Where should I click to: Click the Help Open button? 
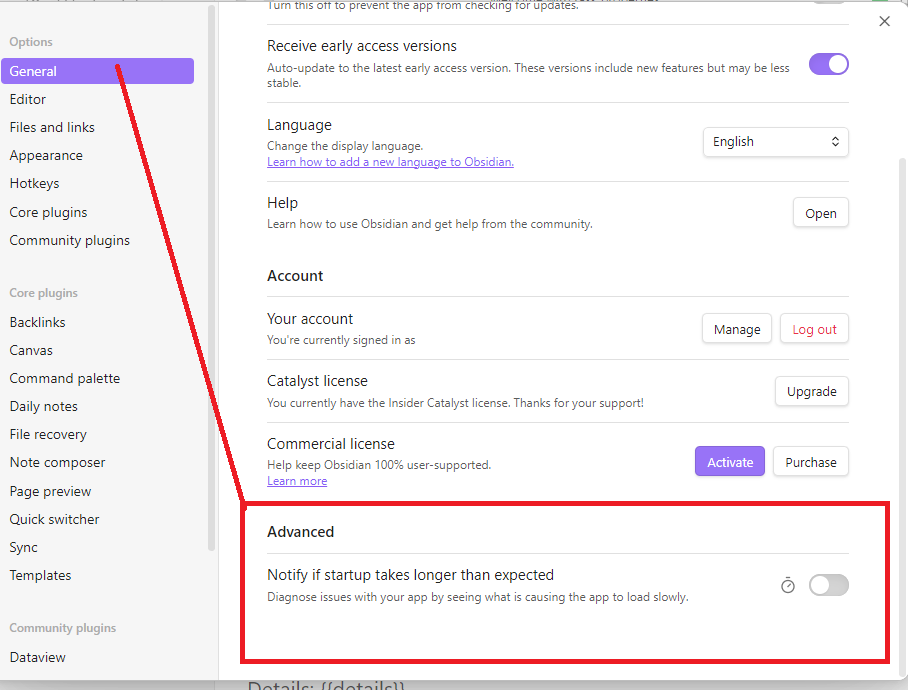(x=821, y=213)
